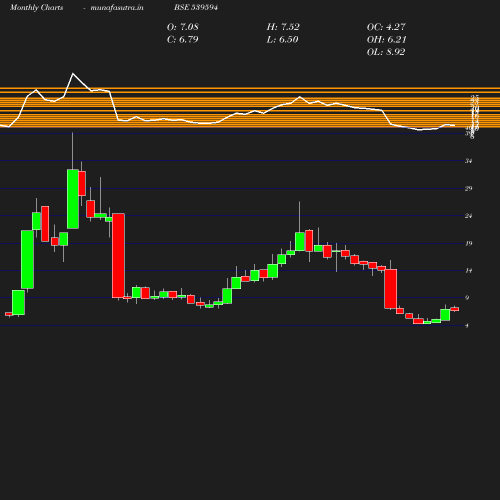Click the price axis label 24
The image size is (500, 500).
(469, 216)
